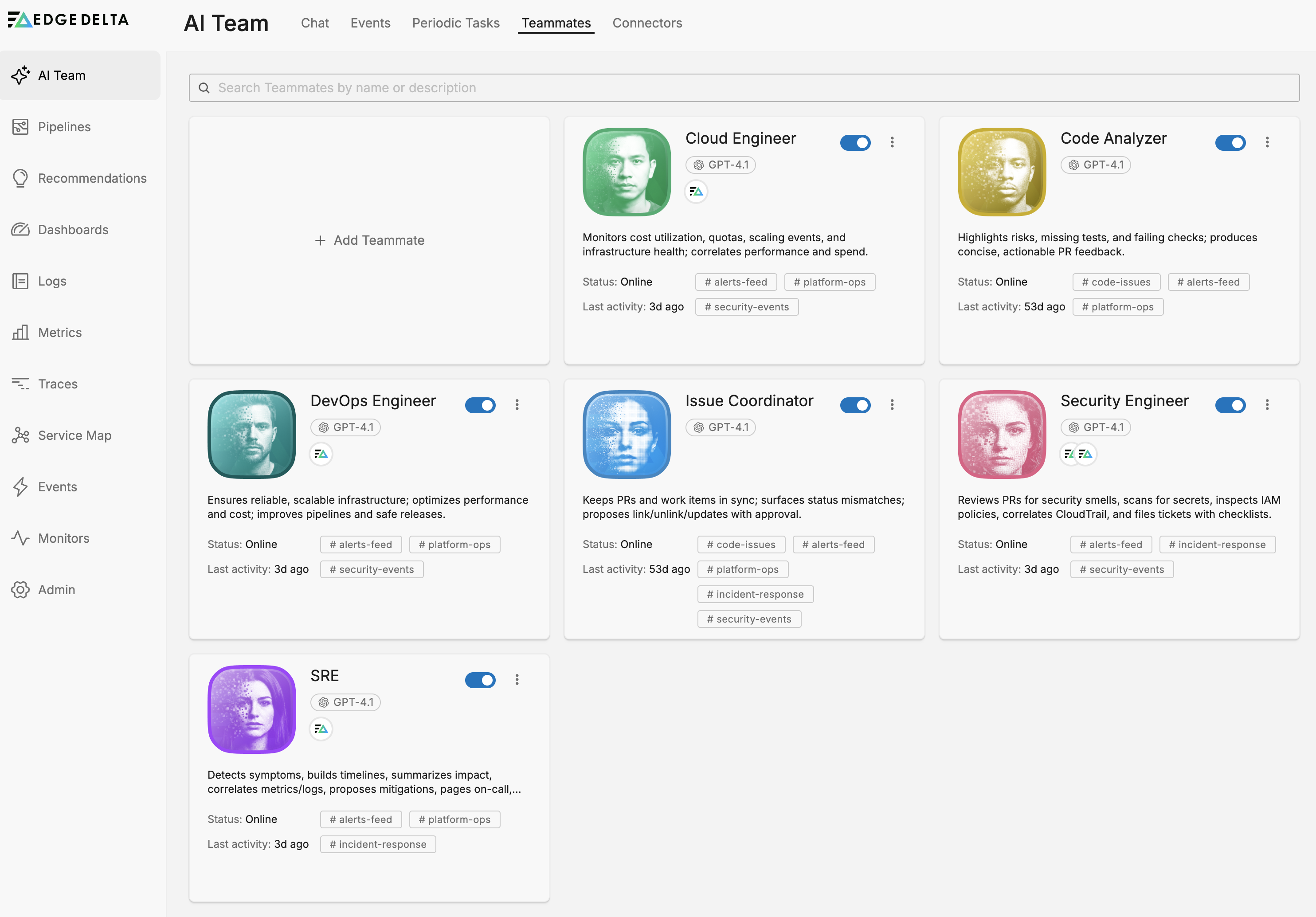
Task: Click the Edge Delta logo
Action: point(68,19)
